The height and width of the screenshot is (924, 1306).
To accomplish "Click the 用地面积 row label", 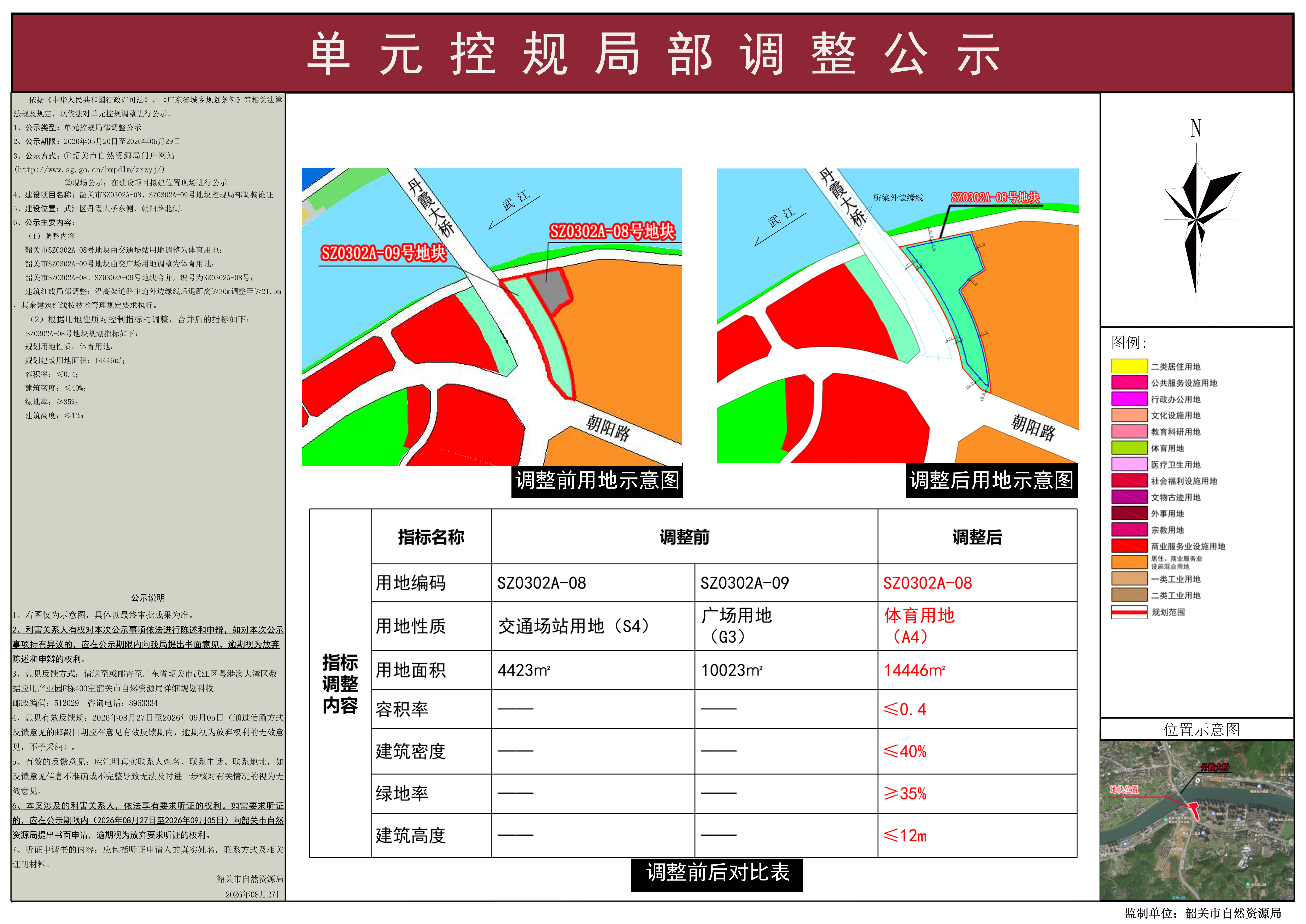I will [x=410, y=670].
